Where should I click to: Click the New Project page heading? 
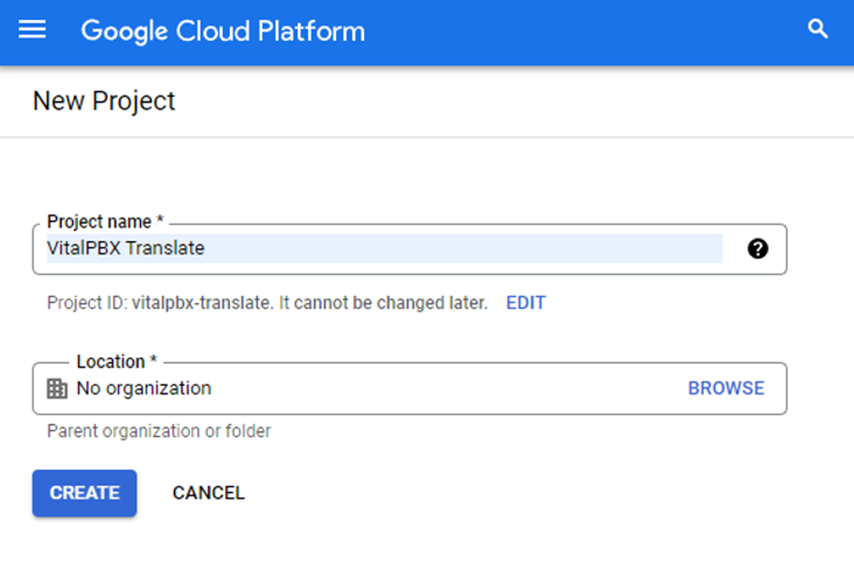click(104, 101)
